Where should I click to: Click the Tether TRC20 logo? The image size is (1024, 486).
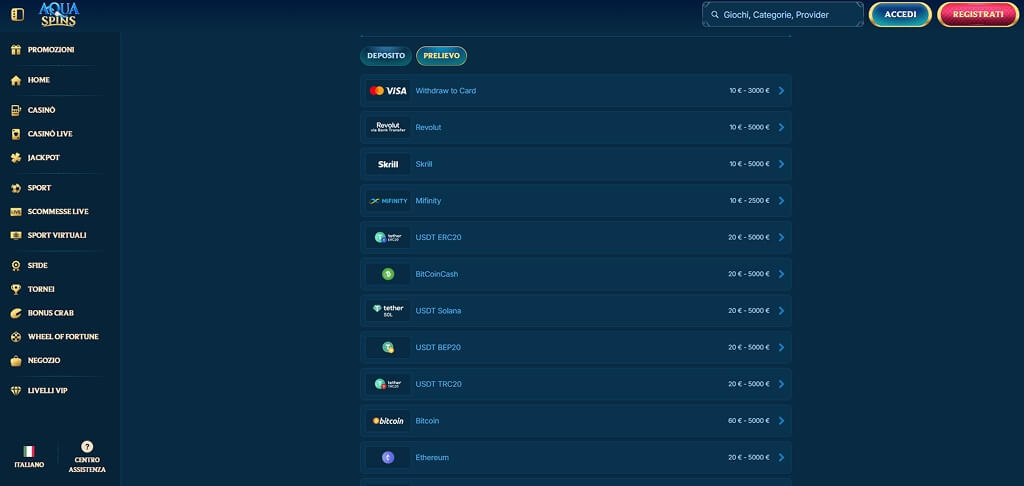pos(388,384)
